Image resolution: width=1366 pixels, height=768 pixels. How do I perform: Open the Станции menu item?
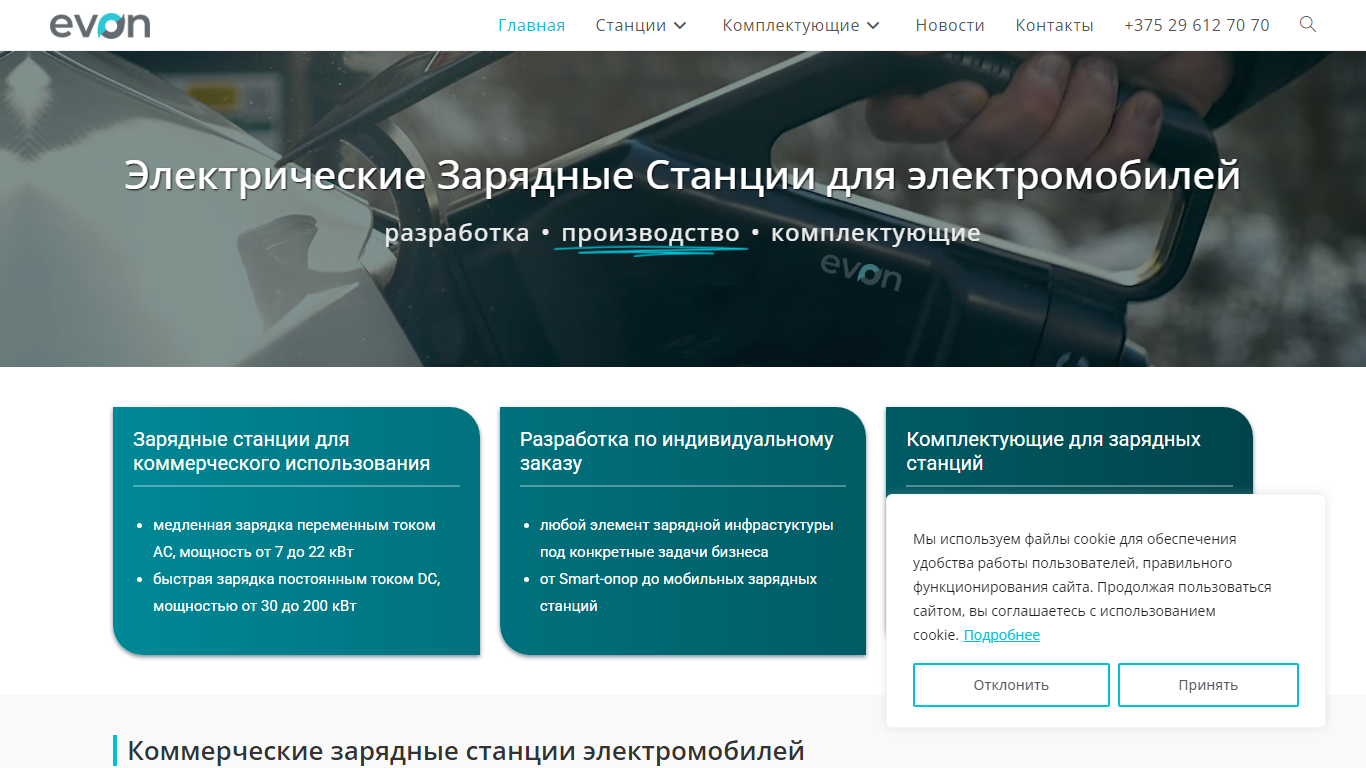click(x=631, y=25)
